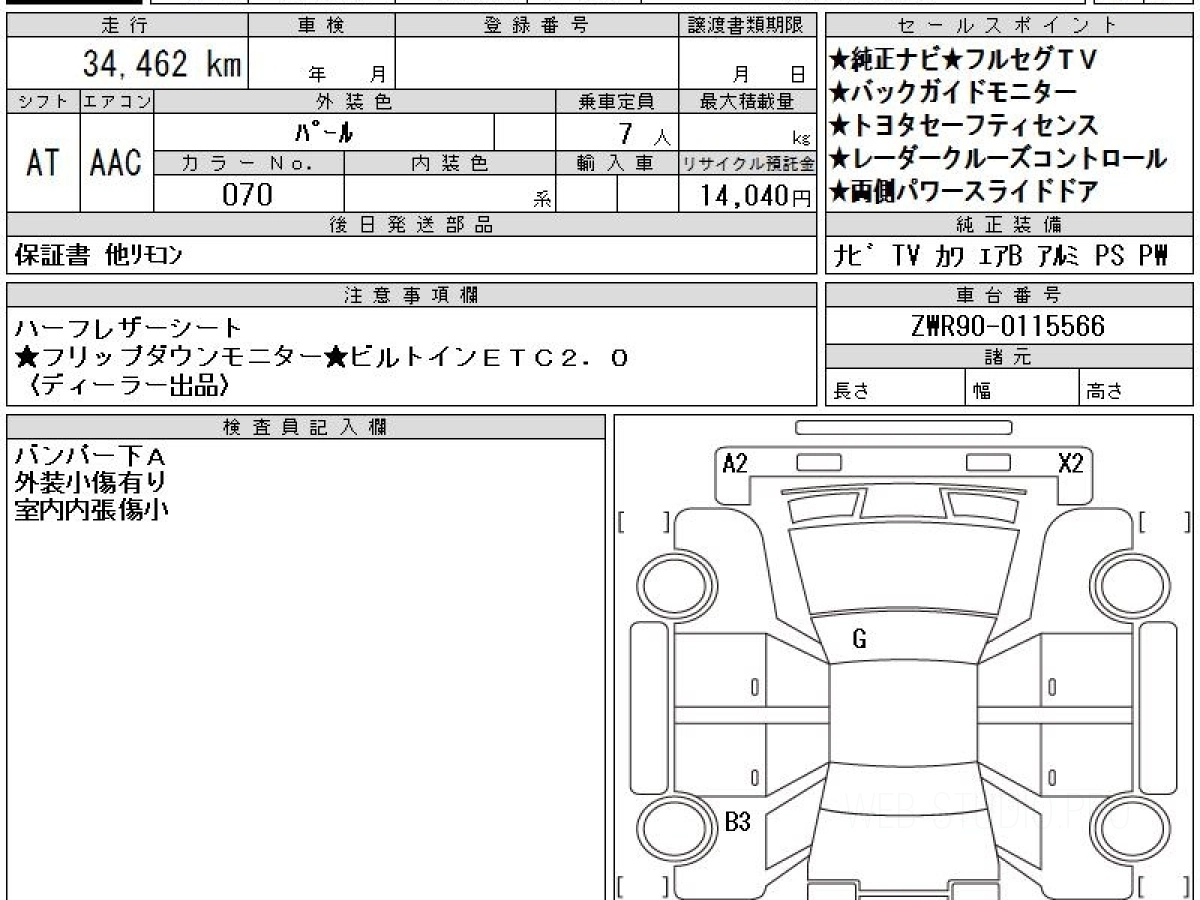Viewport: 1200px width, 900px height.
Task: Click the カラーNo. header cell
Action: 249,163
